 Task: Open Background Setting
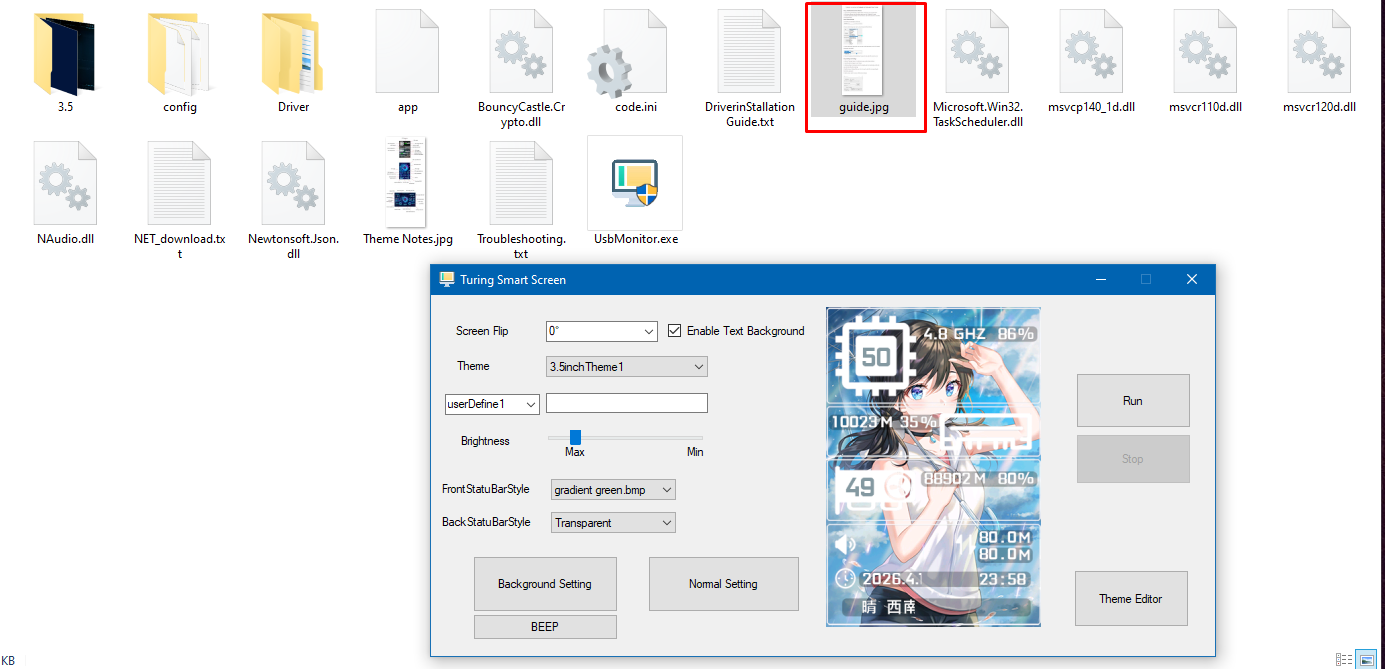(x=545, y=584)
